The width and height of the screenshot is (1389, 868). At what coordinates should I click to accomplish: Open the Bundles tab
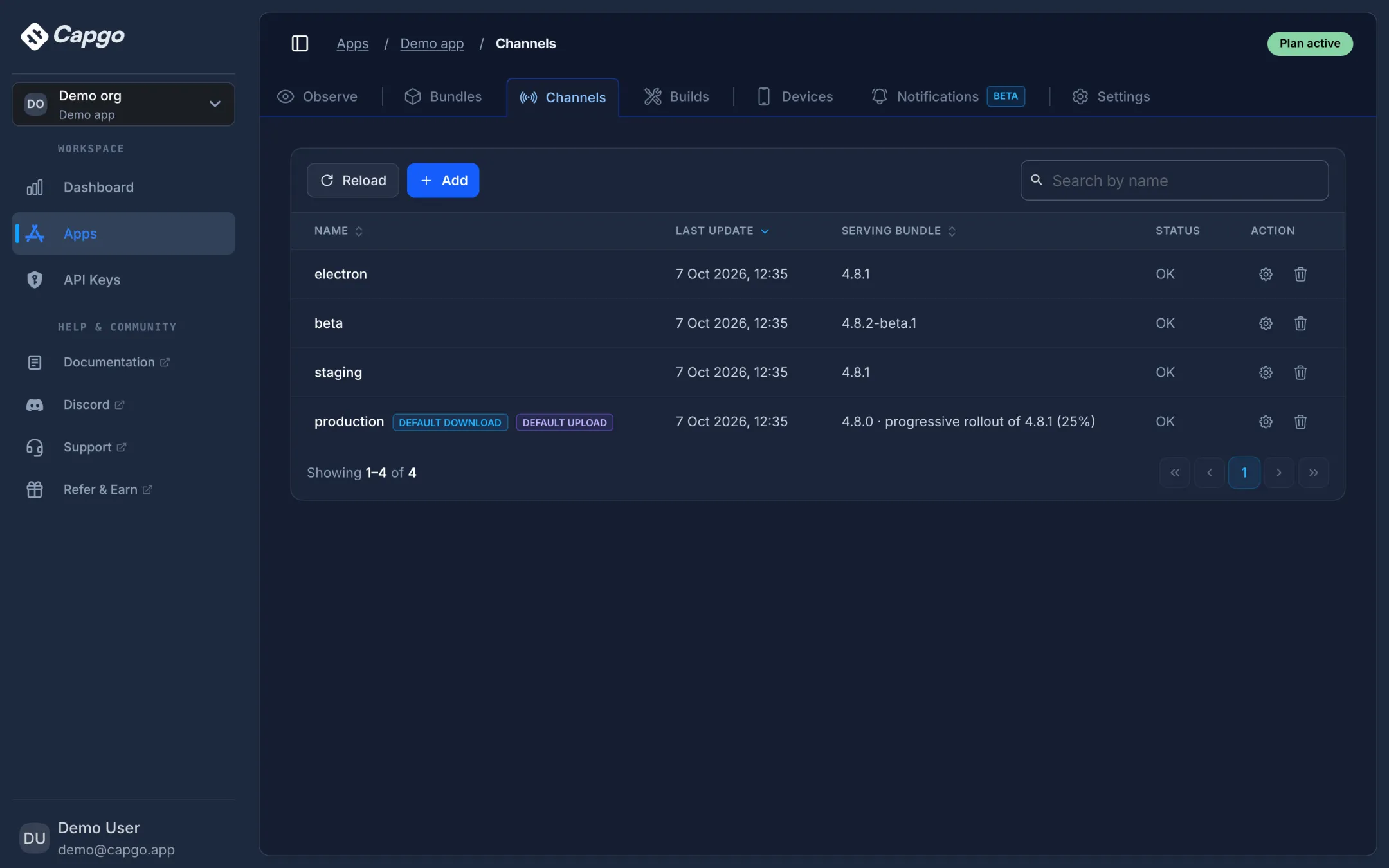coord(443,96)
